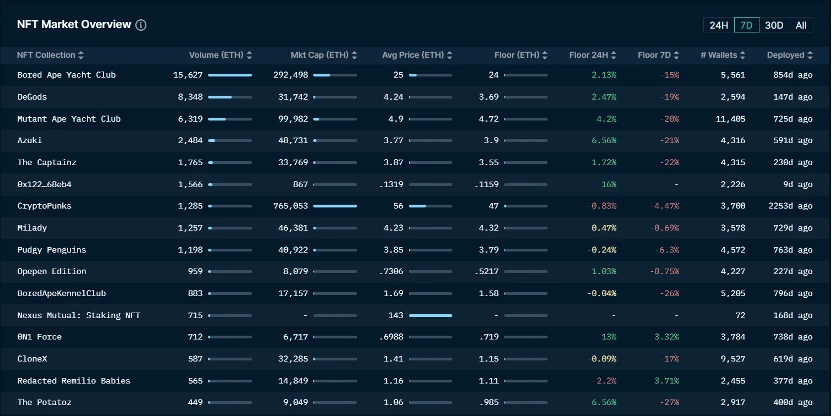Click Bored Ape Yacht Club volume bar
This screenshot has width=832, height=416.
tap(230, 75)
